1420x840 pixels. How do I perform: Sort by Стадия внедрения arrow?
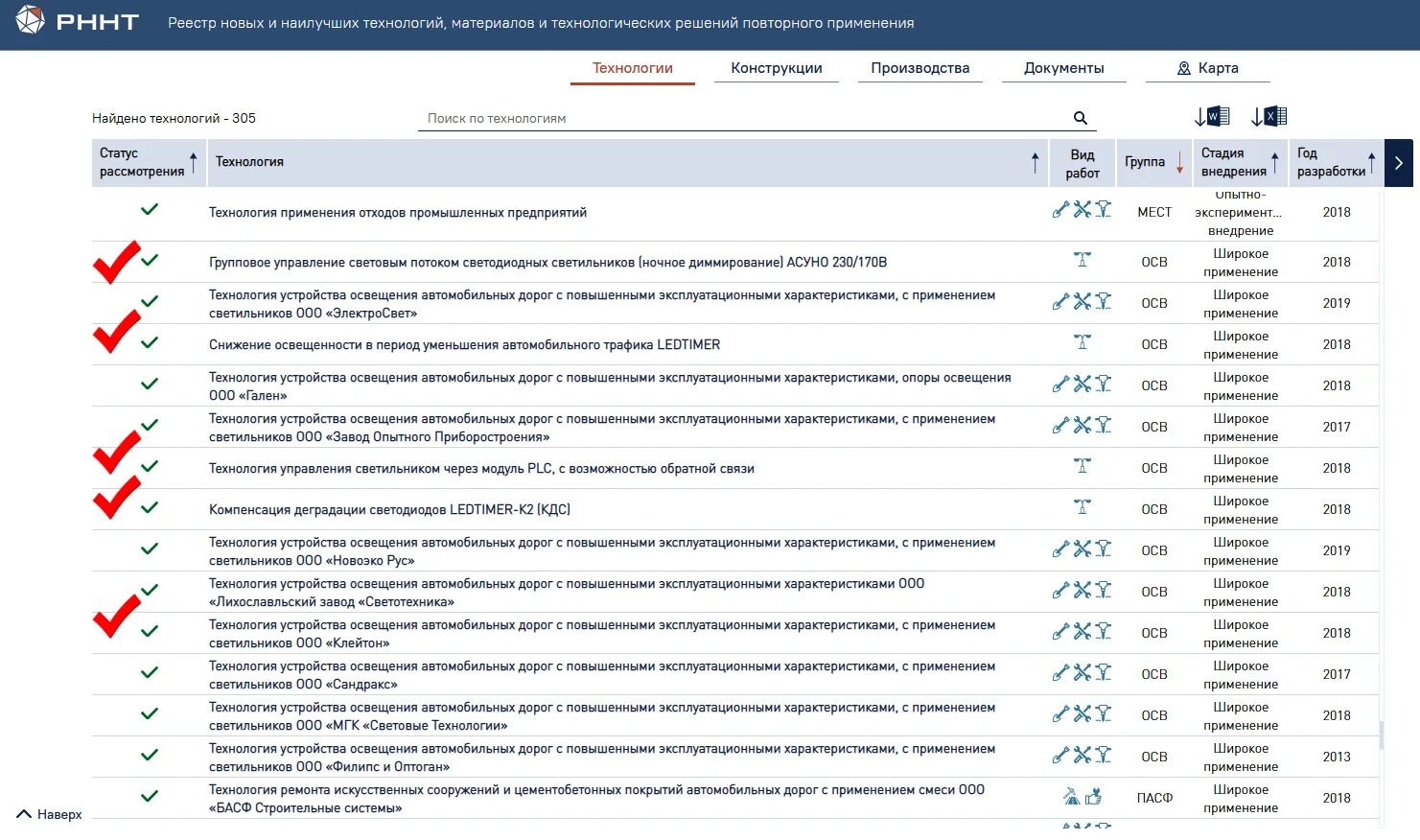coord(1275,162)
